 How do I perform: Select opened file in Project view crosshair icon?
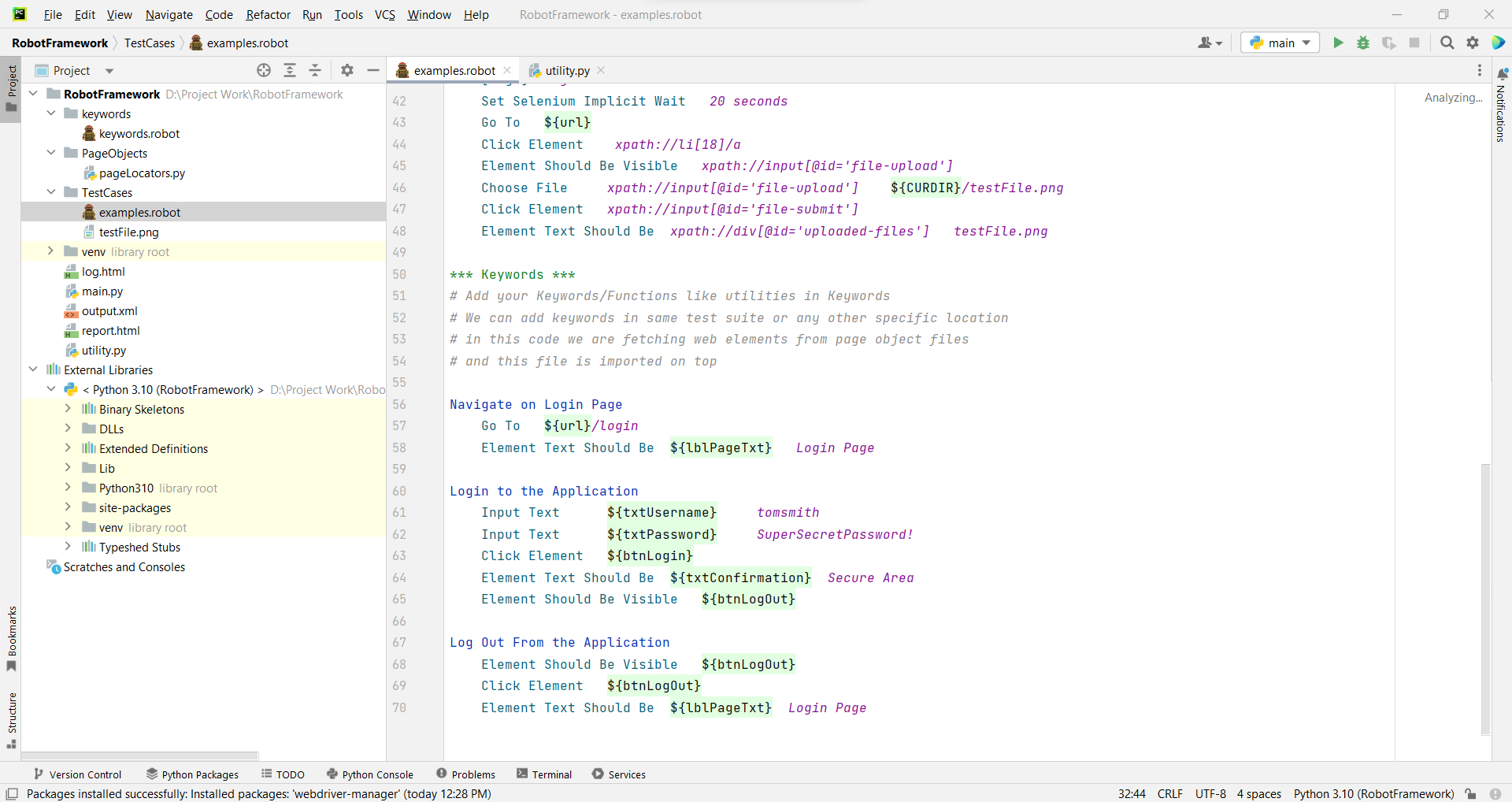pos(265,70)
